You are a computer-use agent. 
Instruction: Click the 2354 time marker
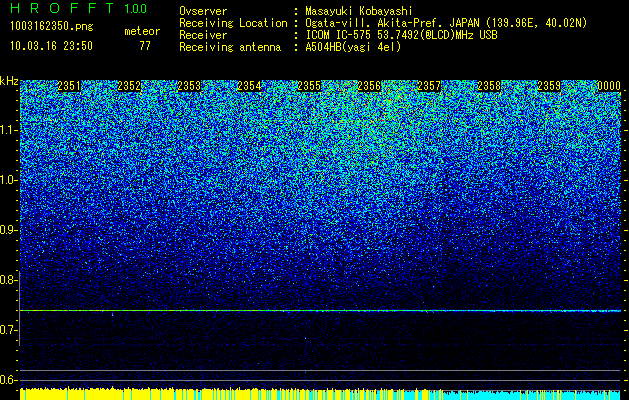[x=249, y=86]
